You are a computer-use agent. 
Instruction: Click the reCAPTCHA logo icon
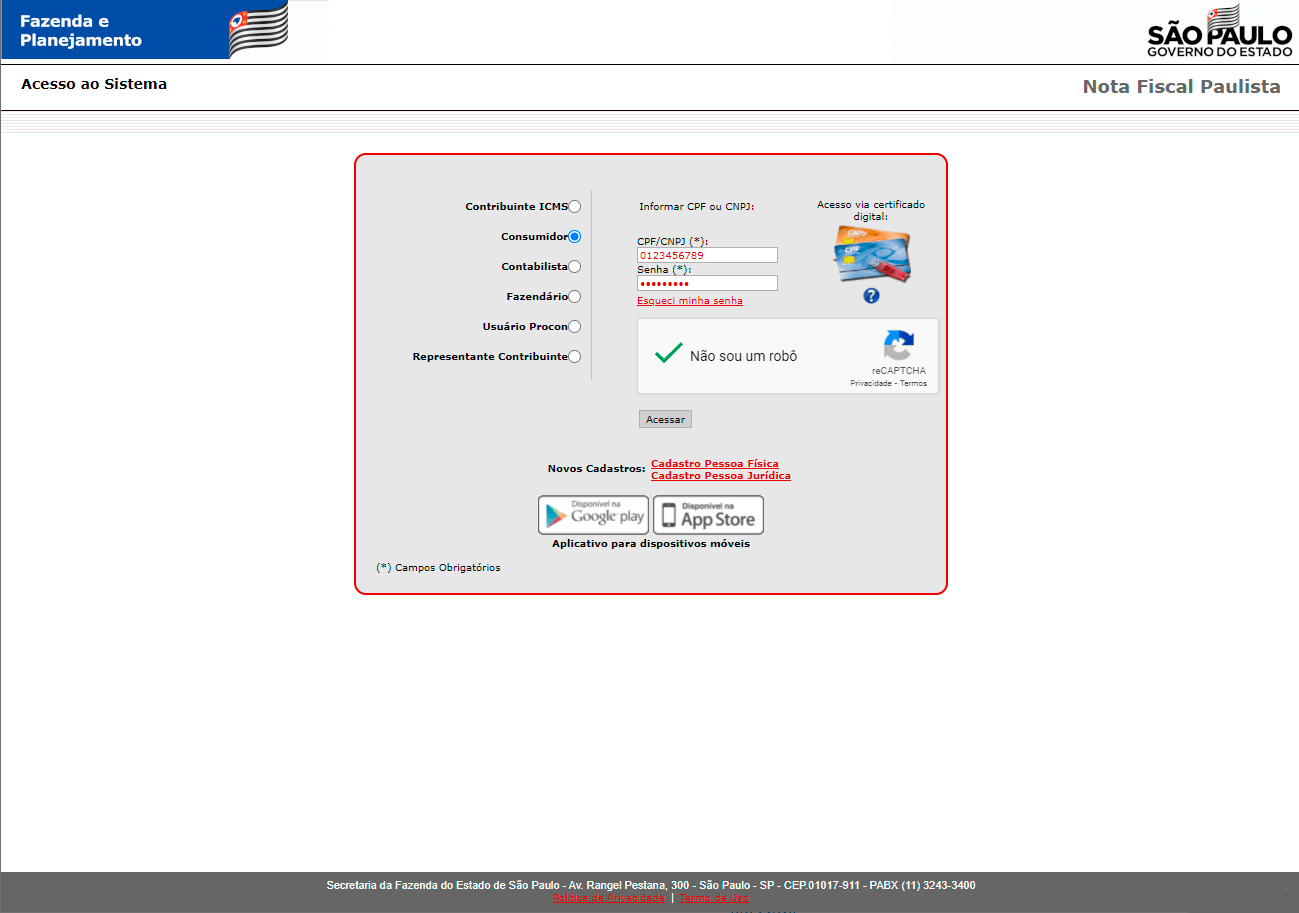898,346
